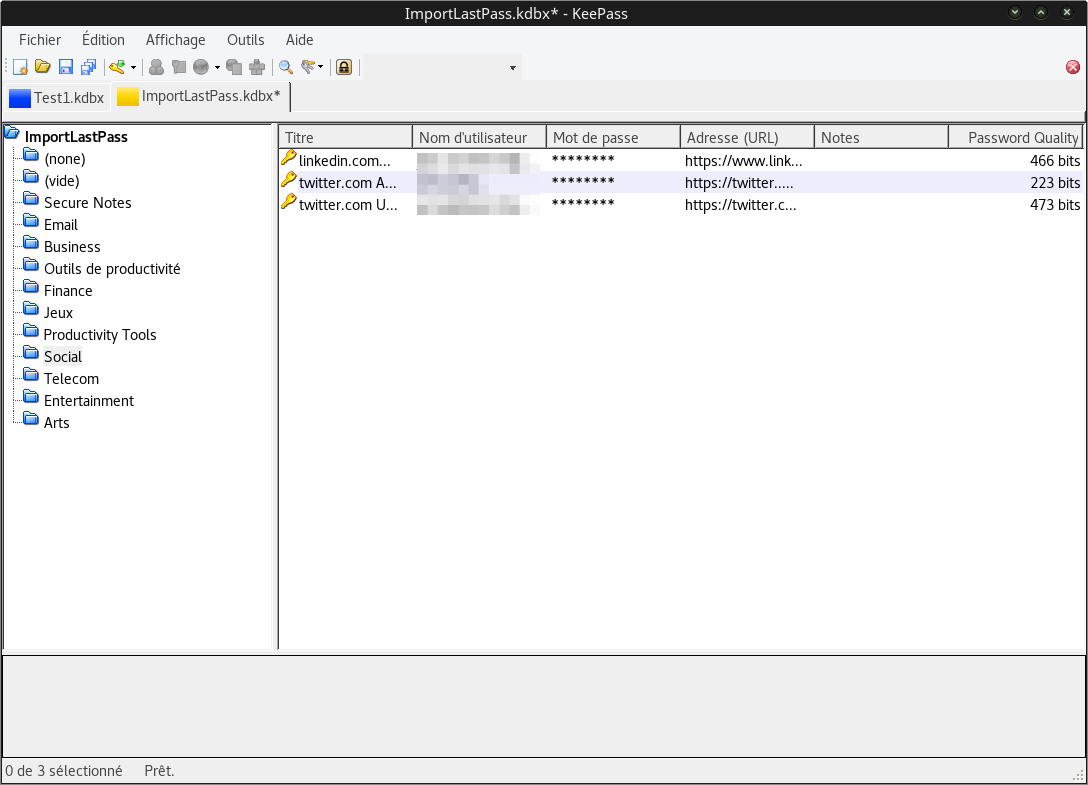Select the Secure Notes group
This screenshot has width=1088, height=785.
(x=87, y=203)
